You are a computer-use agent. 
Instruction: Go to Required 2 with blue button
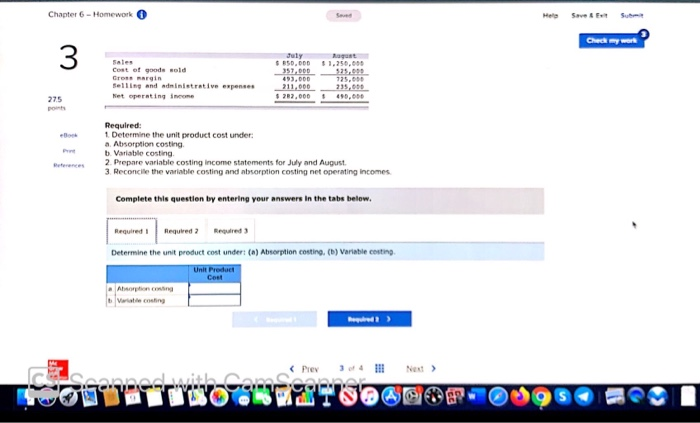tap(370, 319)
